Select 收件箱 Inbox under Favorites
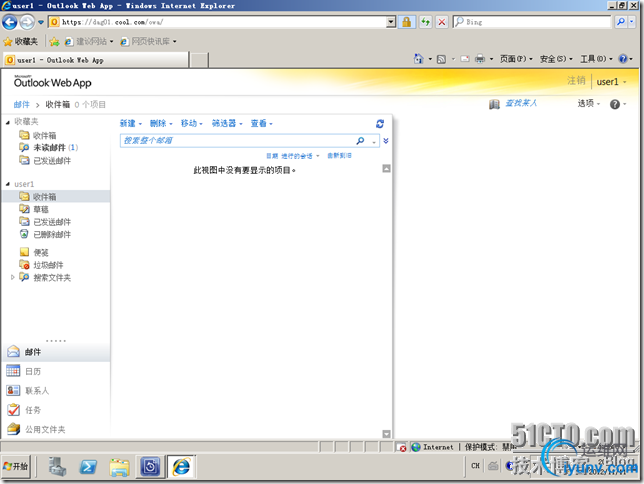 pyautogui.click(x=44, y=135)
